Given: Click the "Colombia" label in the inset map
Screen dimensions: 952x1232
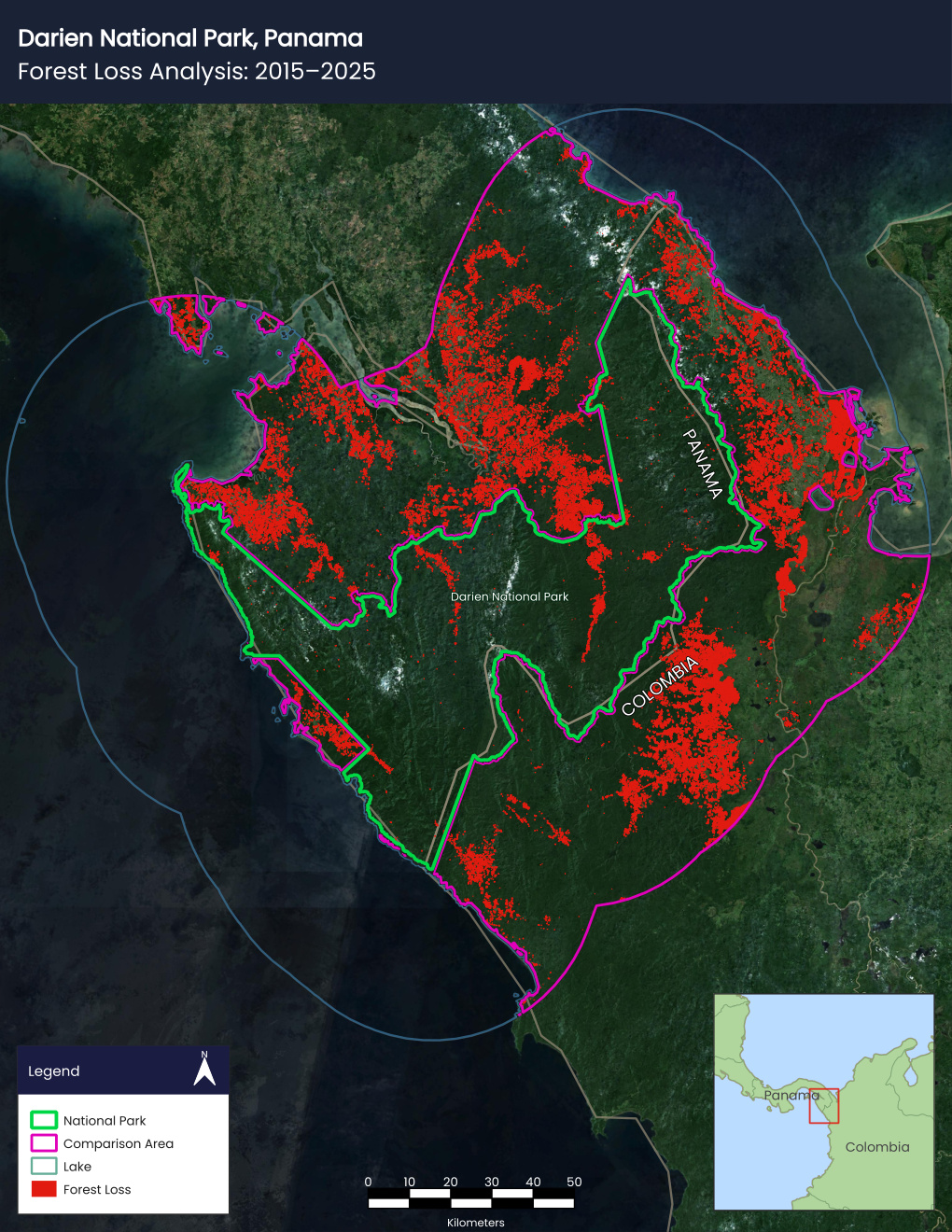Looking at the screenshot, I should point(877,1147).
